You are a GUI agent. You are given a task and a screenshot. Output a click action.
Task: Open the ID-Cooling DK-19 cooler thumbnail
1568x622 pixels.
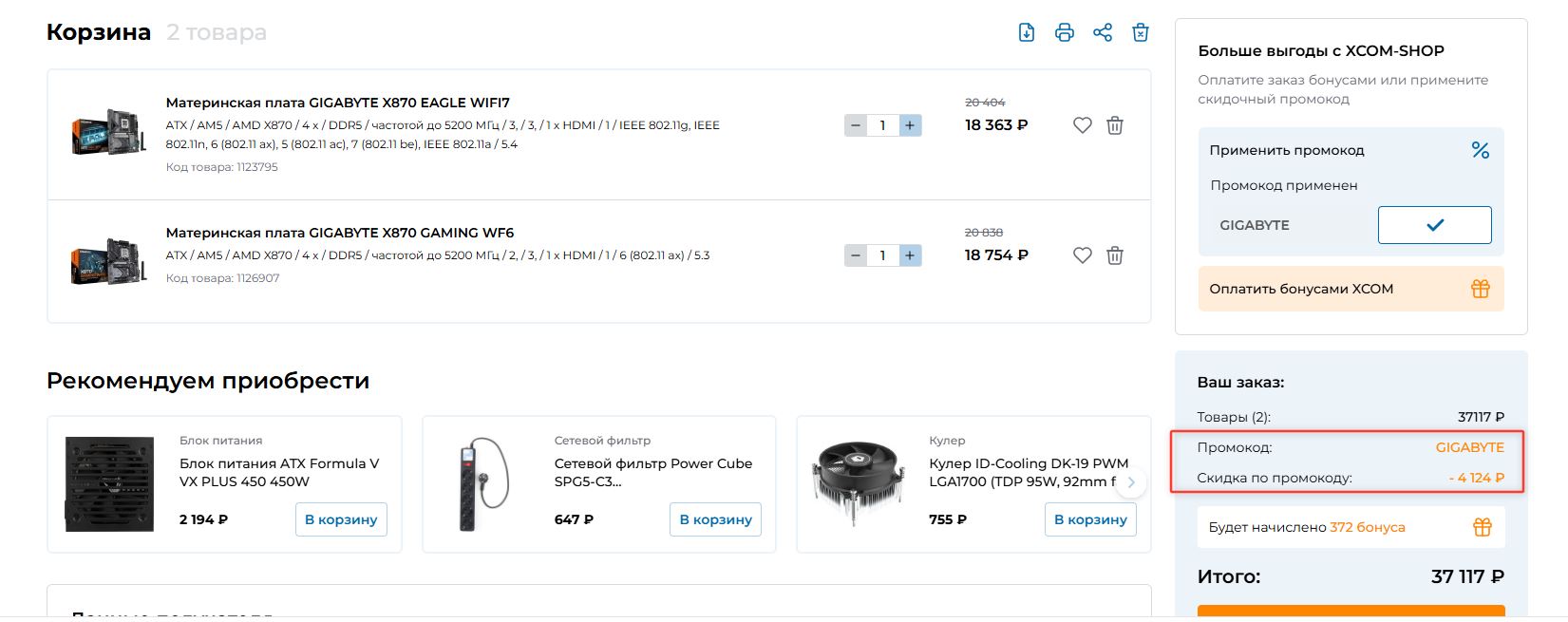pyautogui.click(x=855, y=481)
